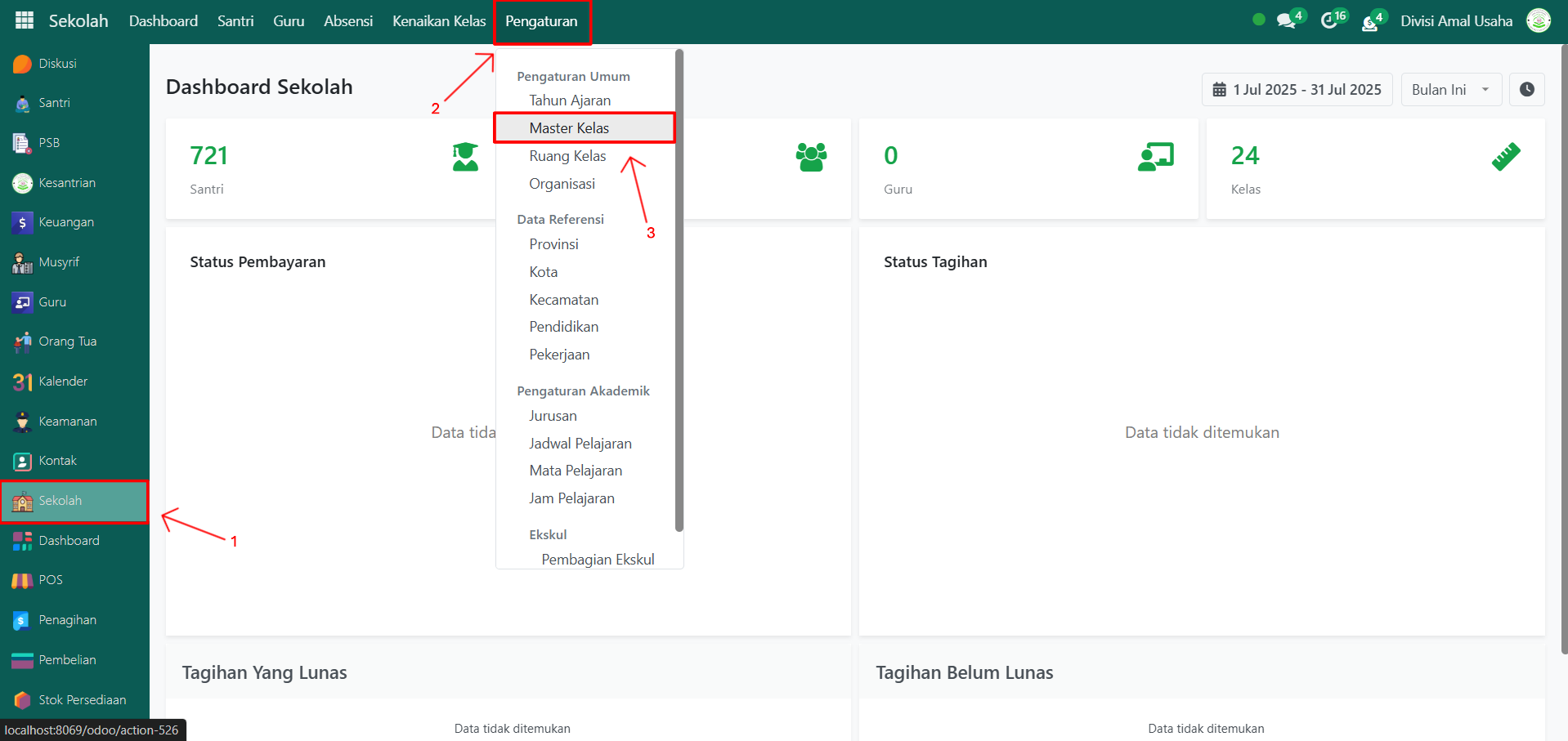Open the Diskusi app in sidebar
The height and width of the screenshot is (741, 1568).
(57, 64)
